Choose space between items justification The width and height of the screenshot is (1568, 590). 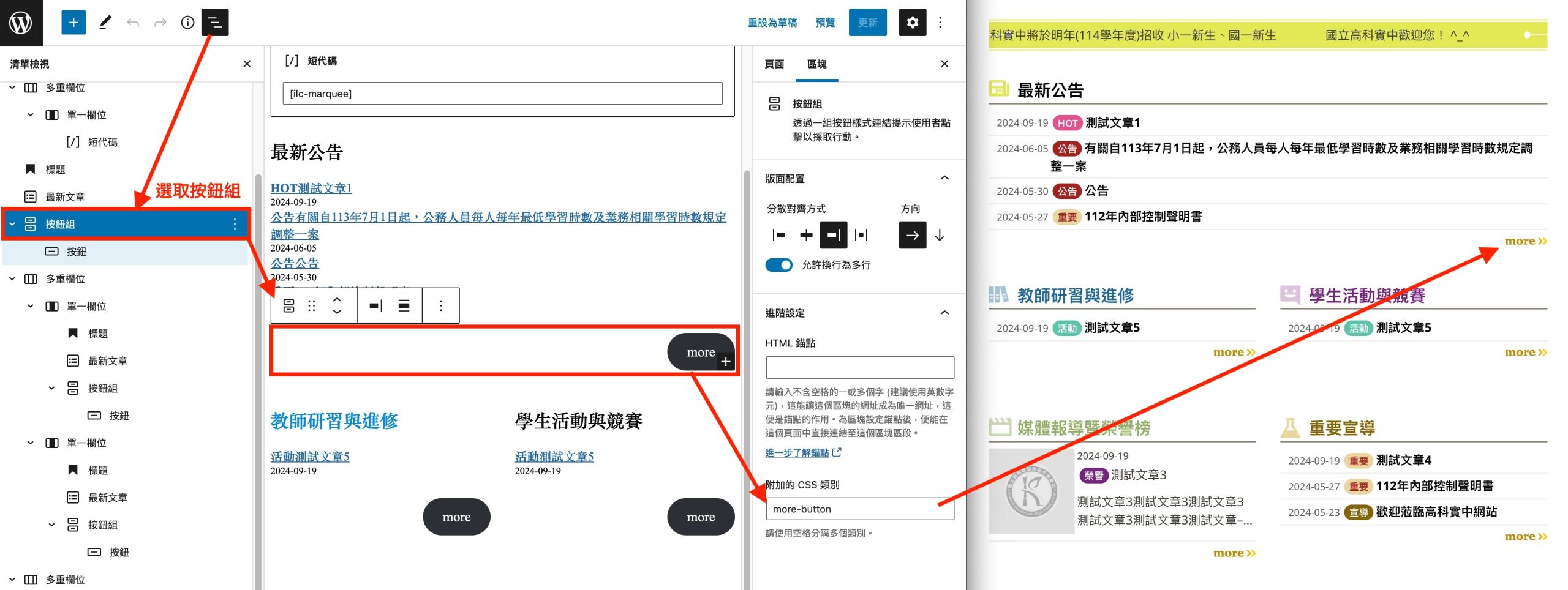861,235
